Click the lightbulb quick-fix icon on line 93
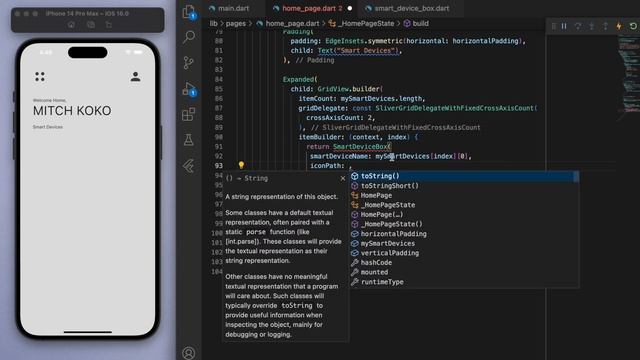640x360 pixels. coord(241,165)
